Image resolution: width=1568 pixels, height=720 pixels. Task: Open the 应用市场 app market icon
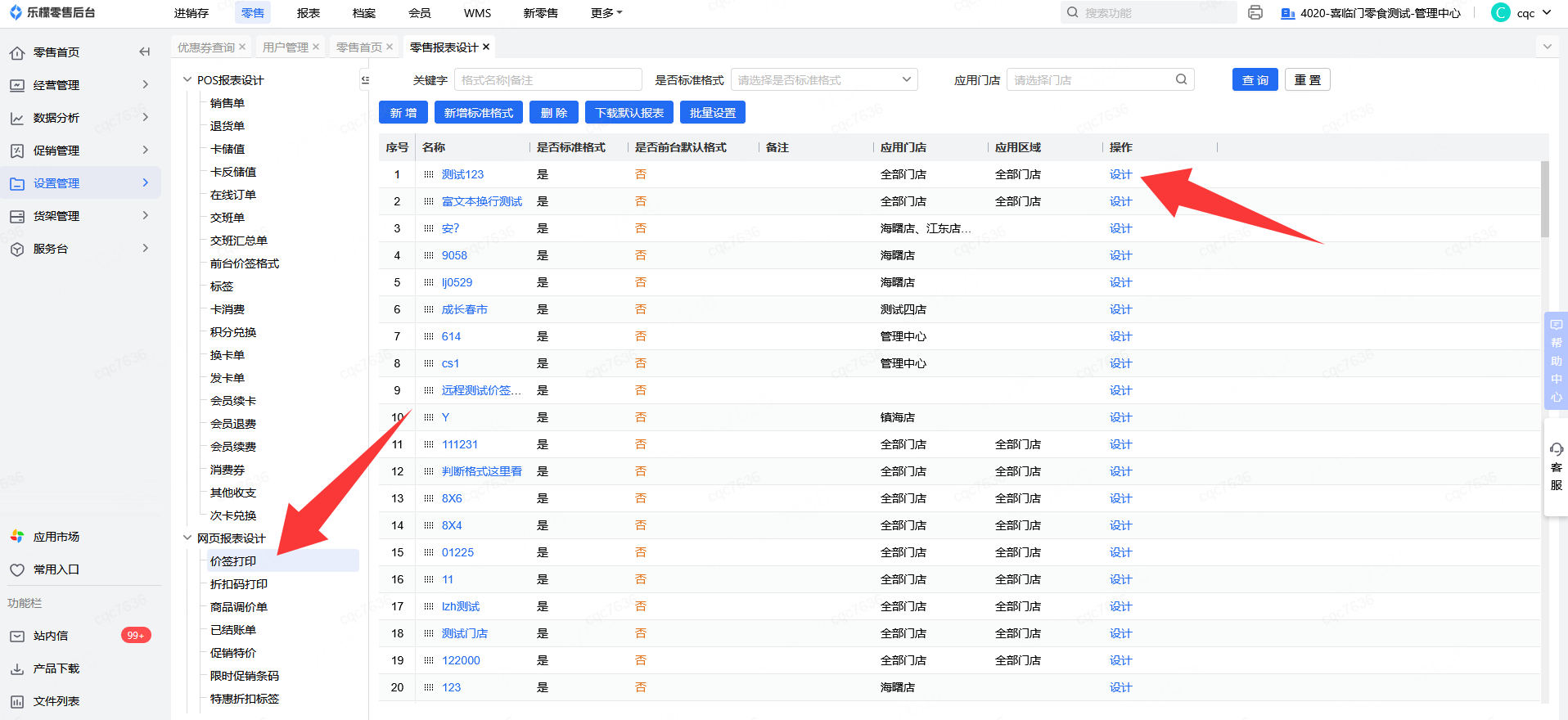(x=17, y=537)
